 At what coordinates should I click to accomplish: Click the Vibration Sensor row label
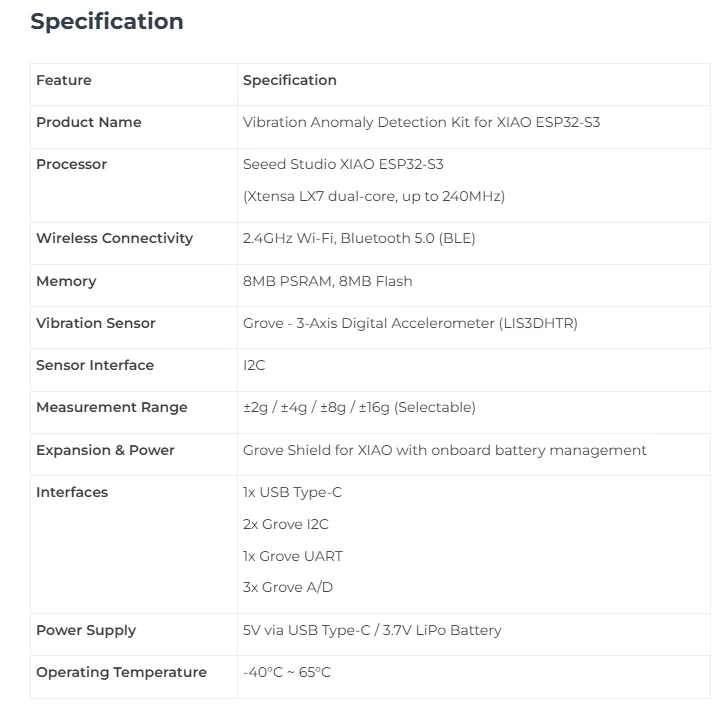[96, 323]
